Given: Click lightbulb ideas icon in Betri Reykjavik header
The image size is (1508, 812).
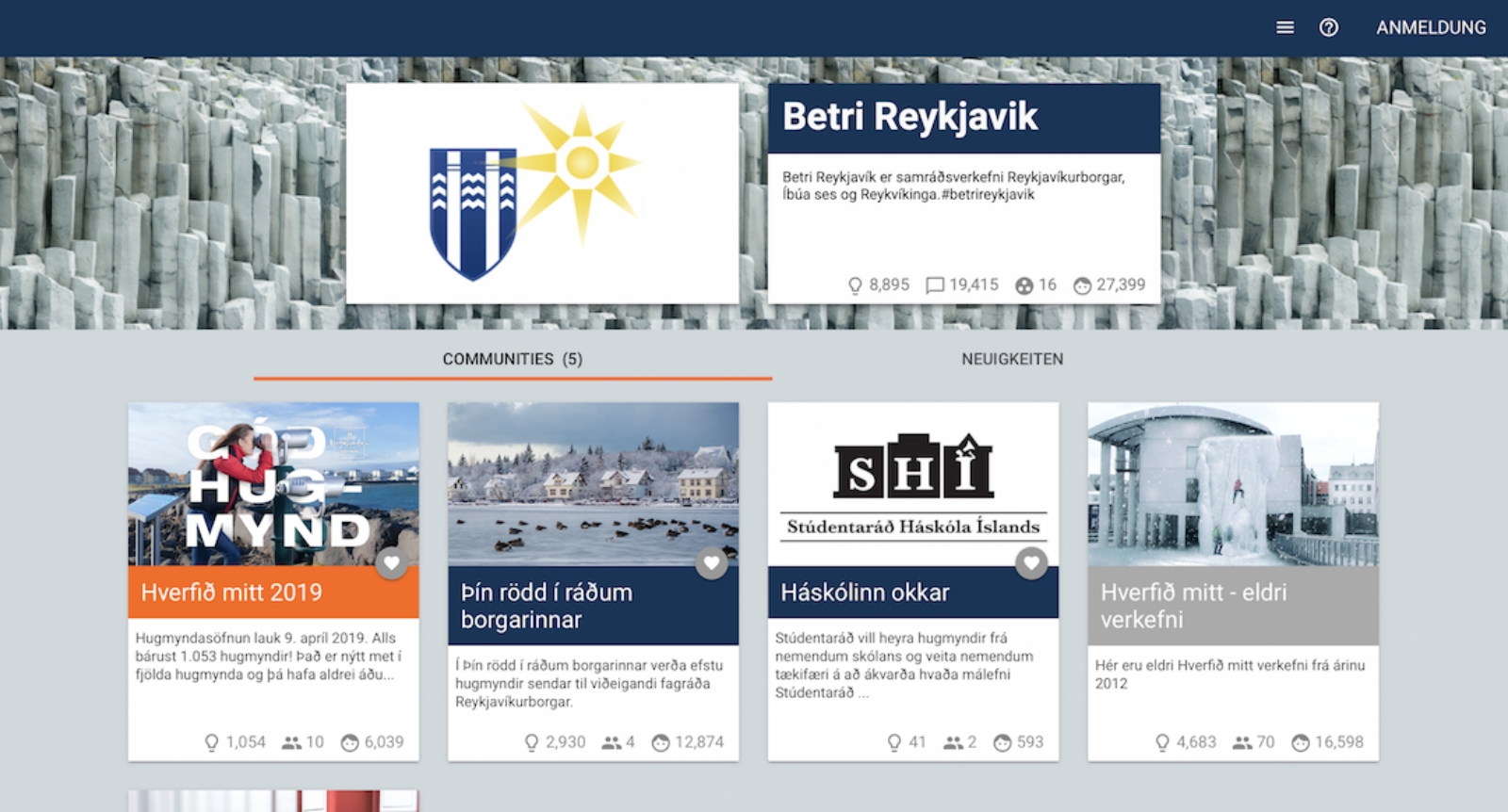Looking at the screenshot, I should pos(855,285).
